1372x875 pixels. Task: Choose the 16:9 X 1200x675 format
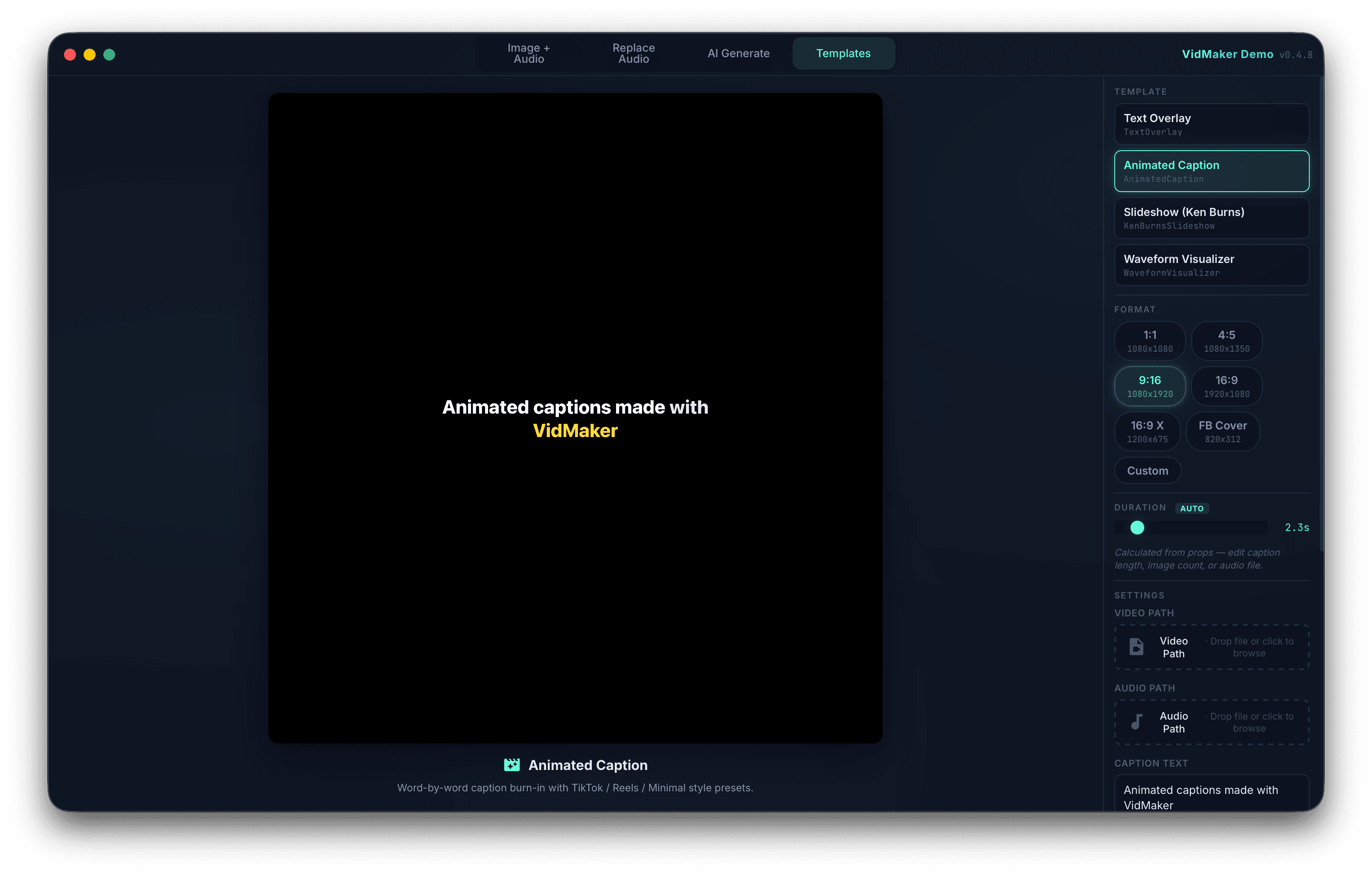1147,432
